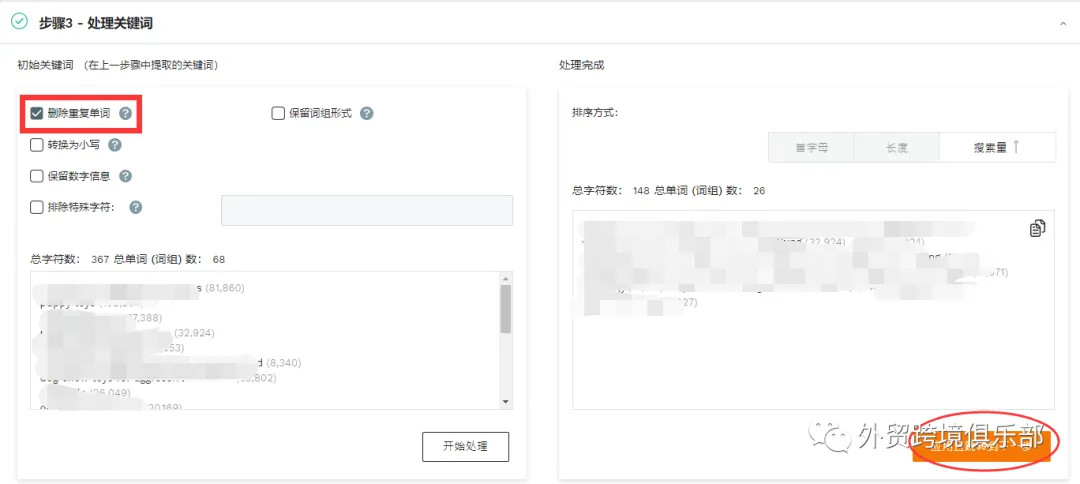Tick the 转换为小写 checkbox
Viewport: 1080px width, 484px height.
coord(37,145)
